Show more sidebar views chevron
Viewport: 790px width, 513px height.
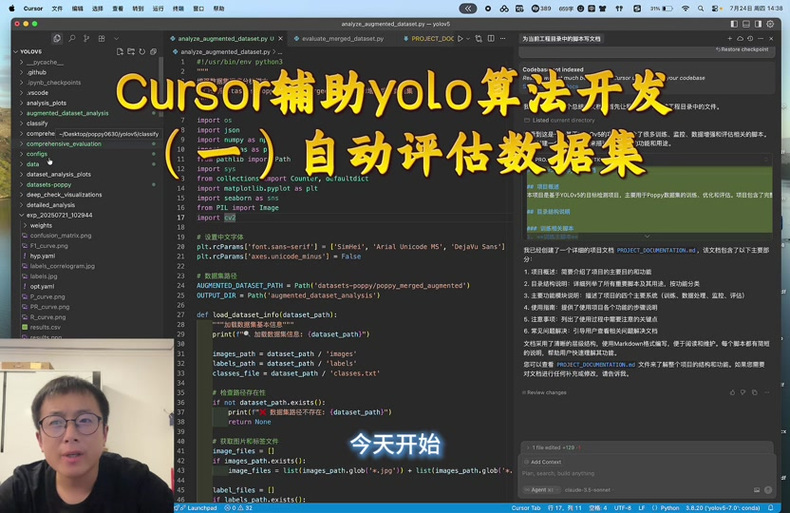(x=116, y=38)
